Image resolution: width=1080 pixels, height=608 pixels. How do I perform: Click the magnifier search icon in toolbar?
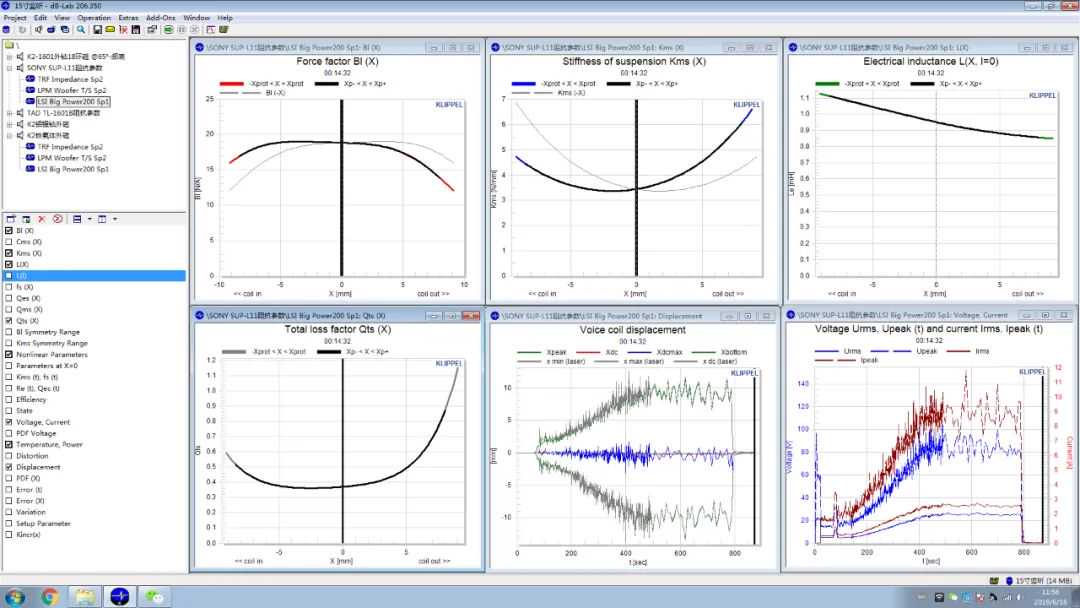click(82, 29)
